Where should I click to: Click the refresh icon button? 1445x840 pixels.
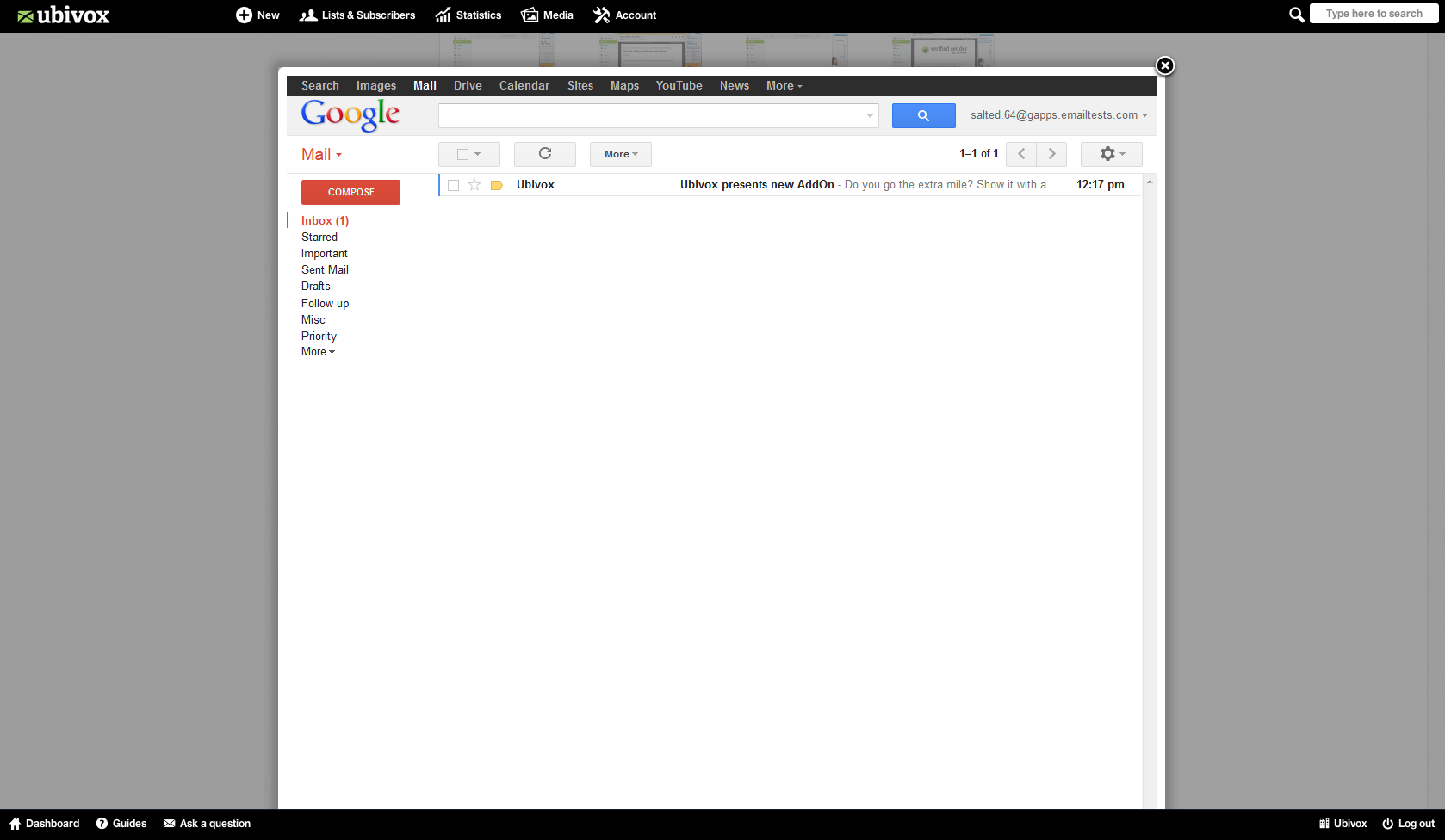tap(544, 154)
